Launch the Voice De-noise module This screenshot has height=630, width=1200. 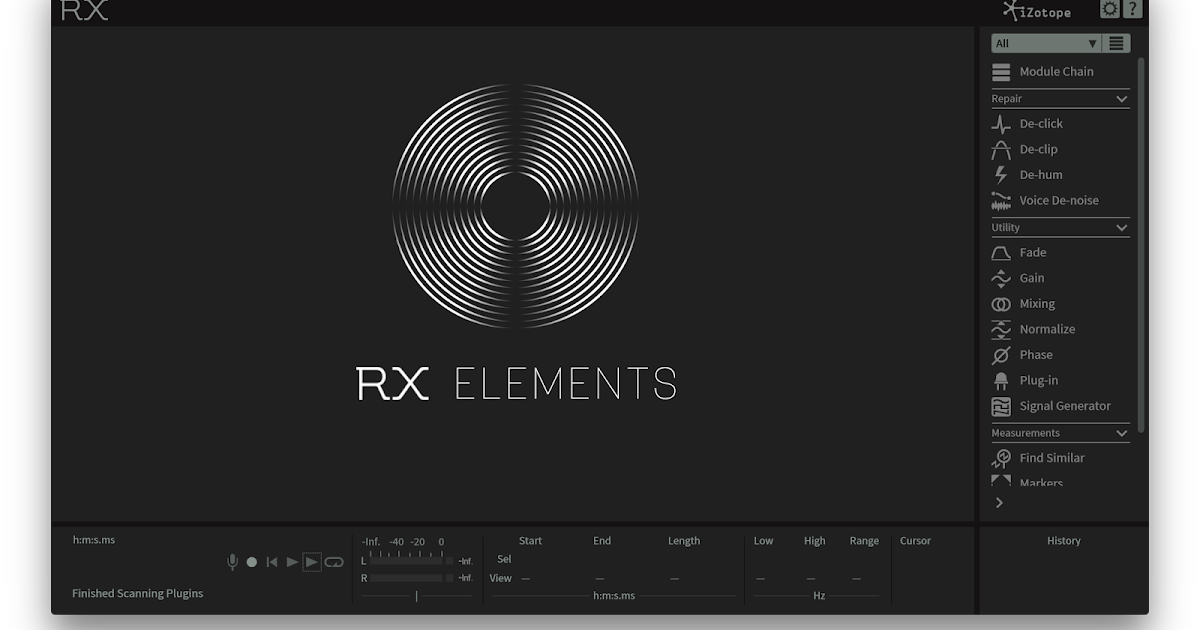click(x=1045, y=201)
